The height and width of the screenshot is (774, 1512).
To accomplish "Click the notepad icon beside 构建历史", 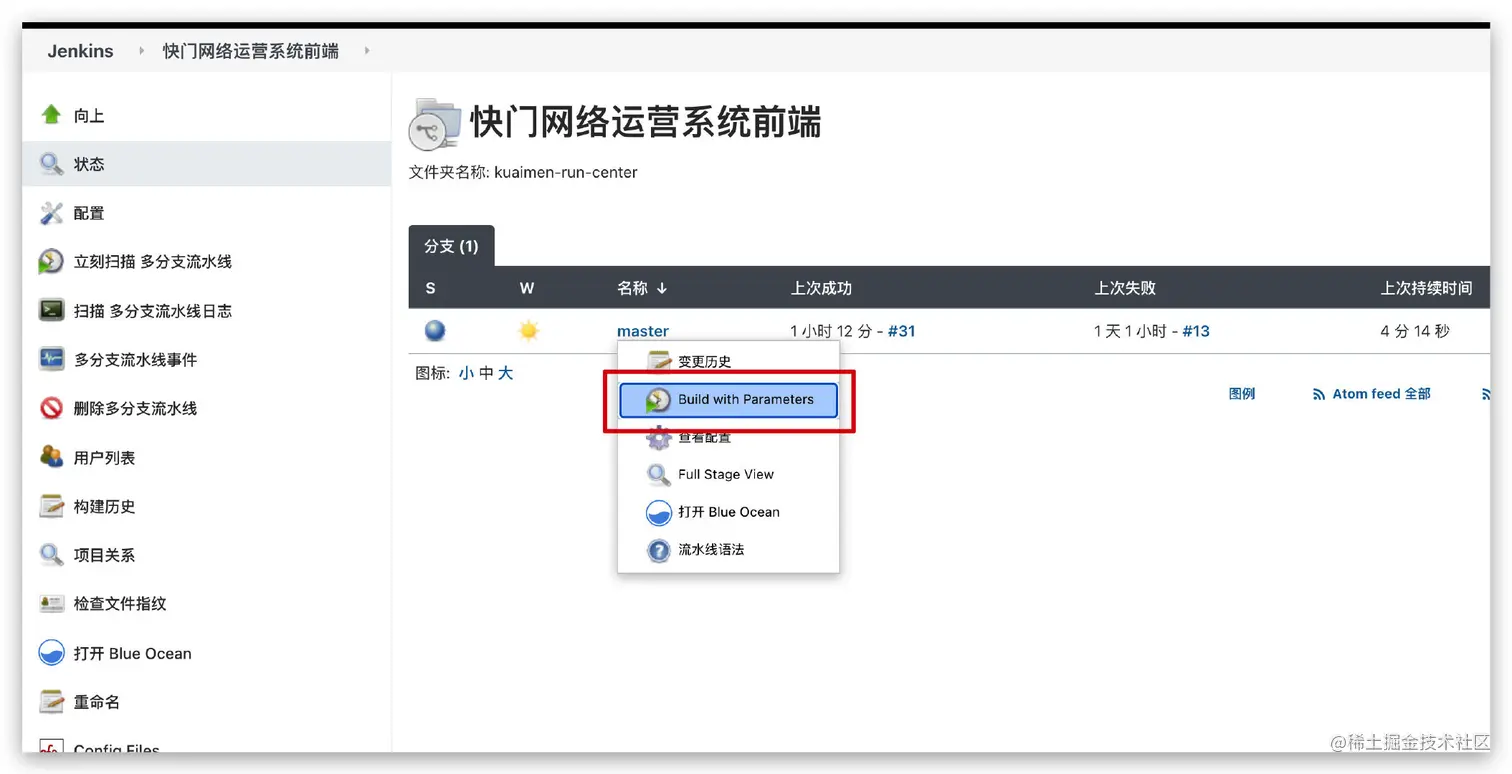I will pos(51,506).
